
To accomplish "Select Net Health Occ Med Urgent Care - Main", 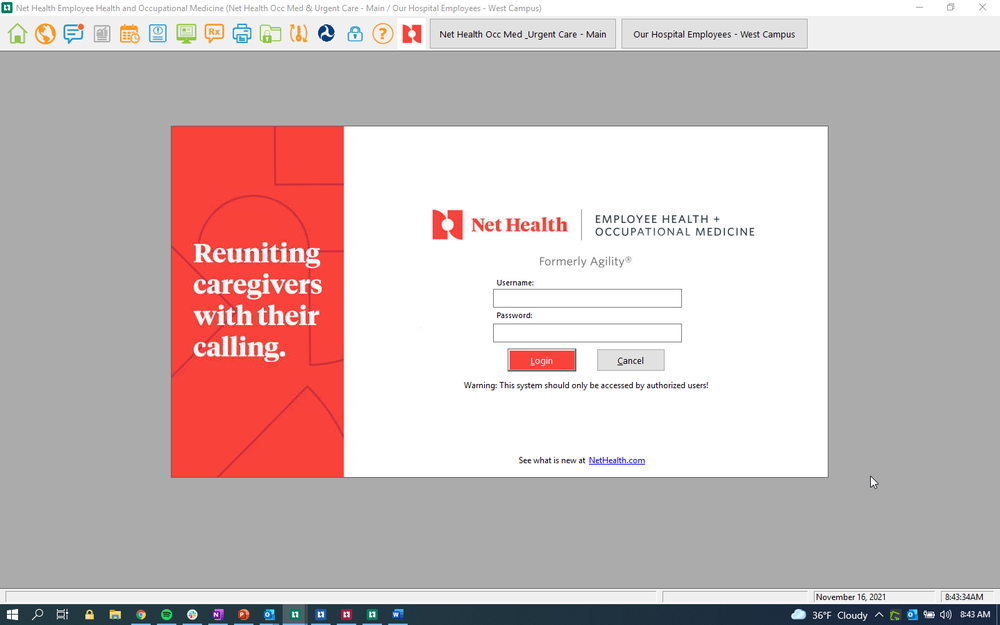I will (x=523, y=34).
